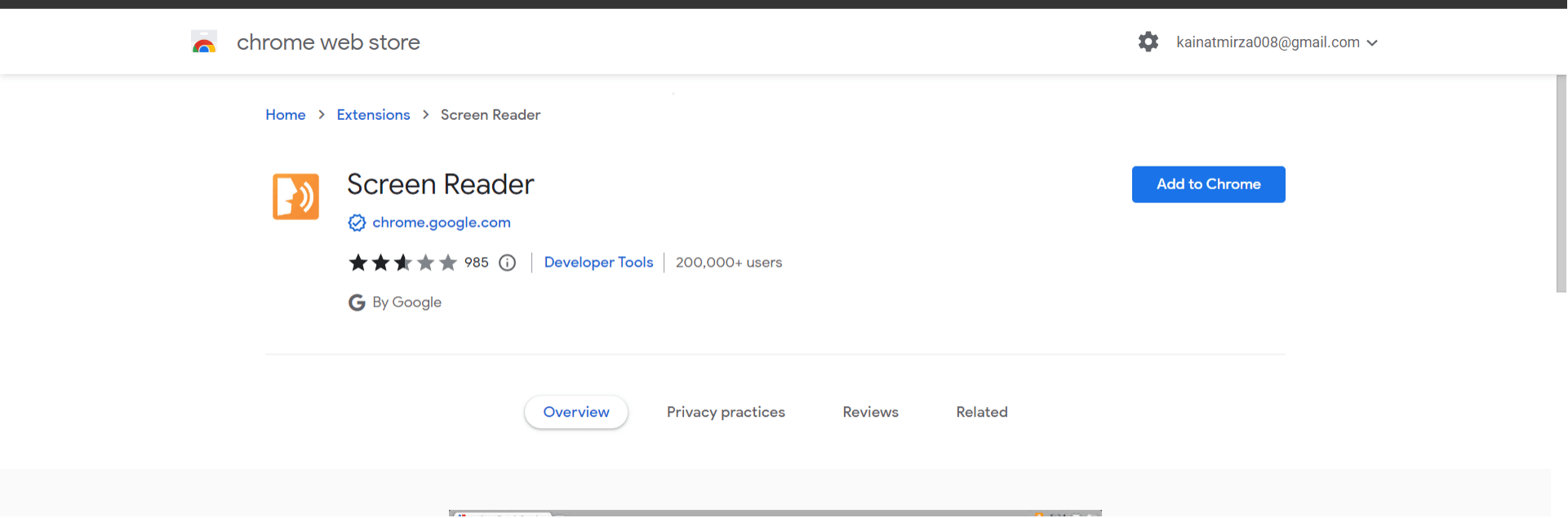Open the Extensions breadcrumb link
This screenshot has width=1568, height=518.
(373, 115)
